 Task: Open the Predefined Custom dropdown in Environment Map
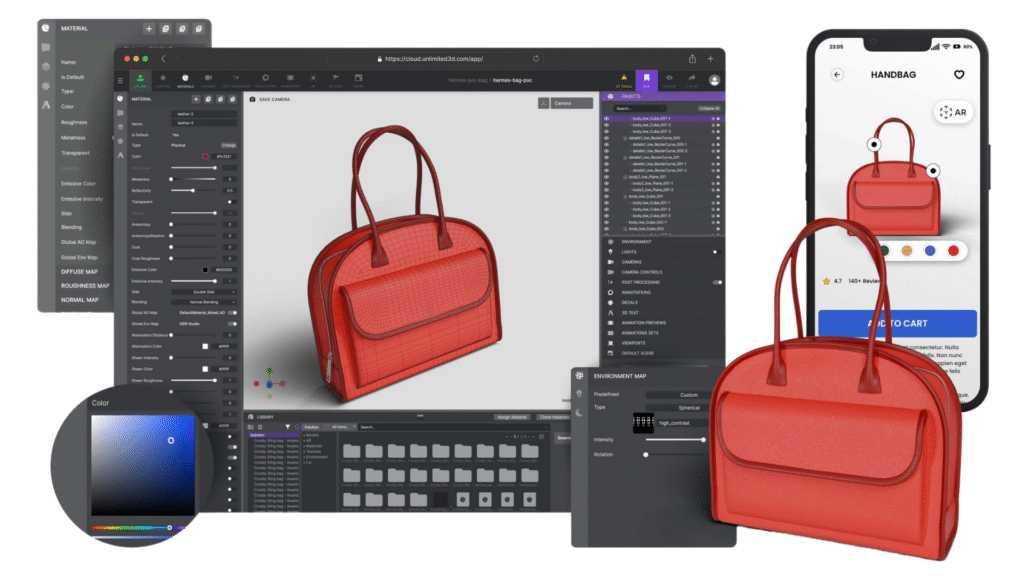[690, 395]
